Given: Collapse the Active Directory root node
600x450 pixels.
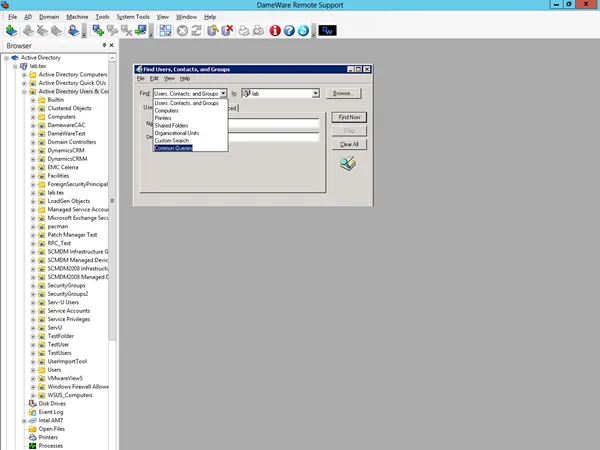Looking at the screenshot, I should pyautogui.click(x=6, y=58).
